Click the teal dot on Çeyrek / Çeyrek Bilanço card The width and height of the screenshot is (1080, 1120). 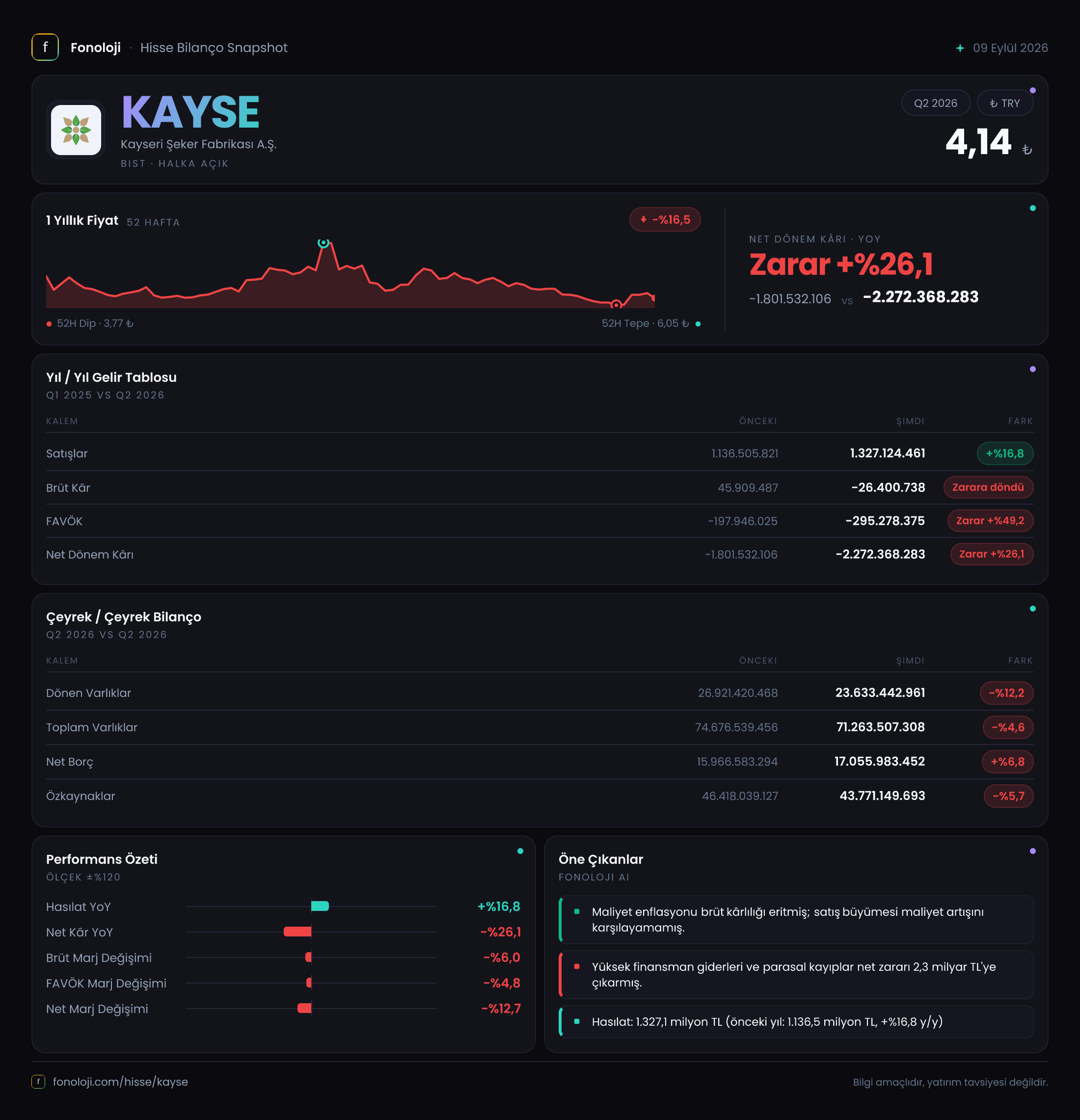tap(1032, 609)
